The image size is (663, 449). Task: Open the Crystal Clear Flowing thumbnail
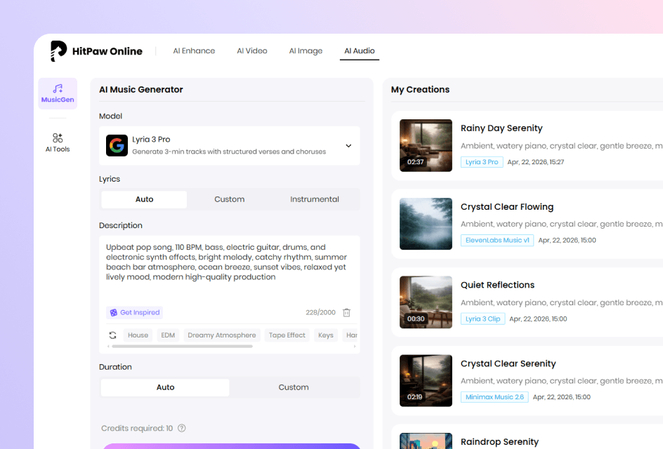point(426,224)
